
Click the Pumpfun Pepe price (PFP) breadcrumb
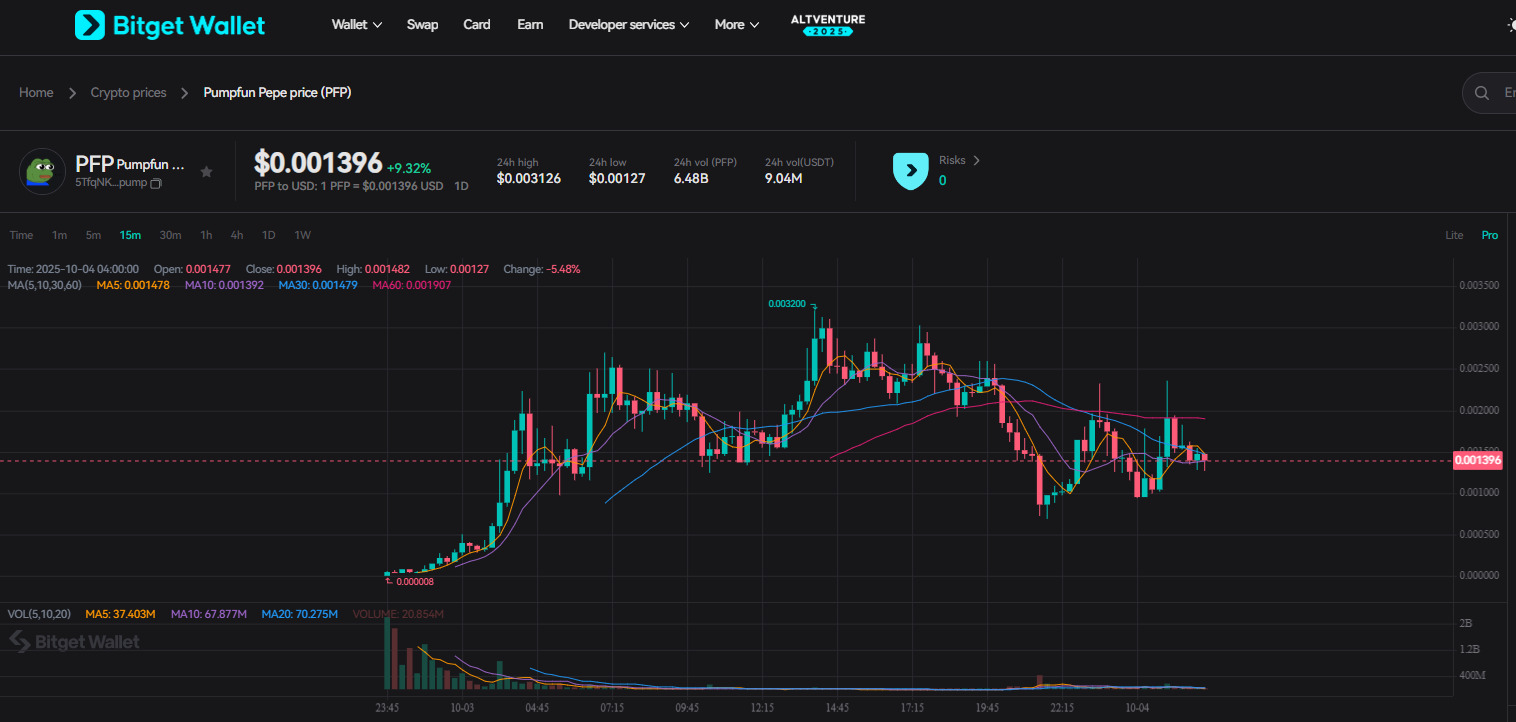[x=277, y=93]
